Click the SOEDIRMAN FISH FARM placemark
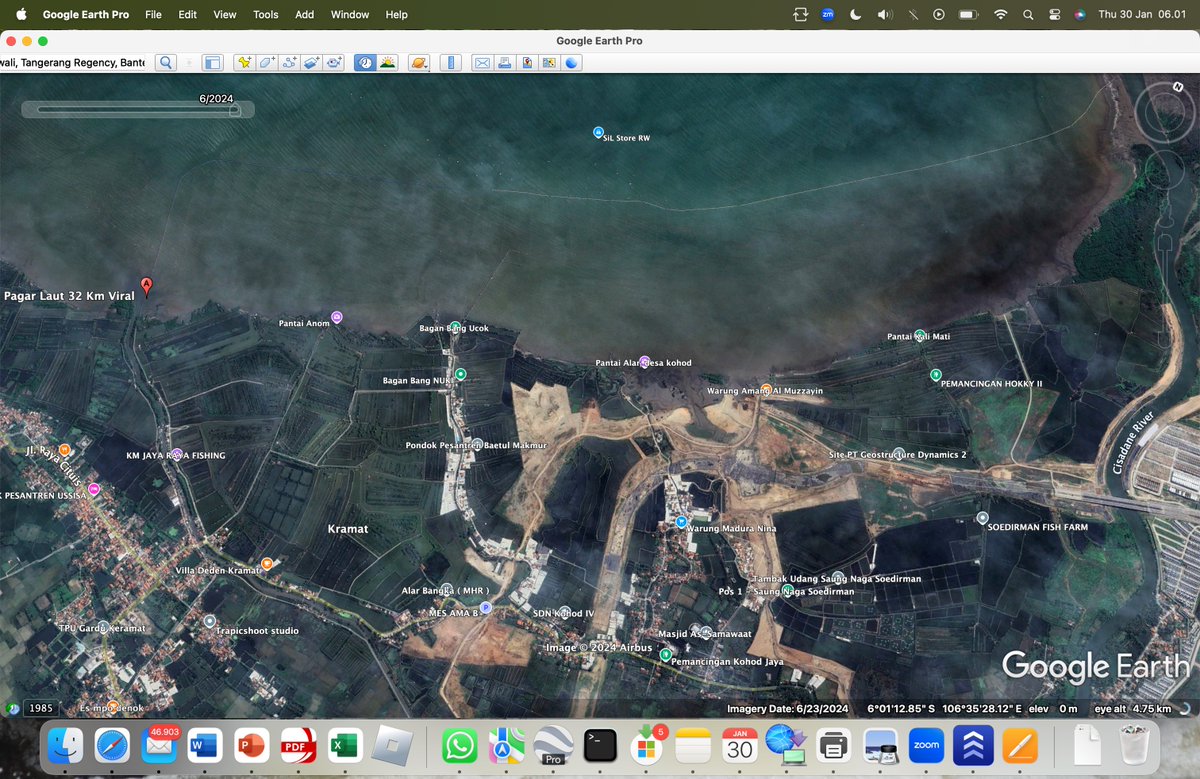 (x=982, y=517)
